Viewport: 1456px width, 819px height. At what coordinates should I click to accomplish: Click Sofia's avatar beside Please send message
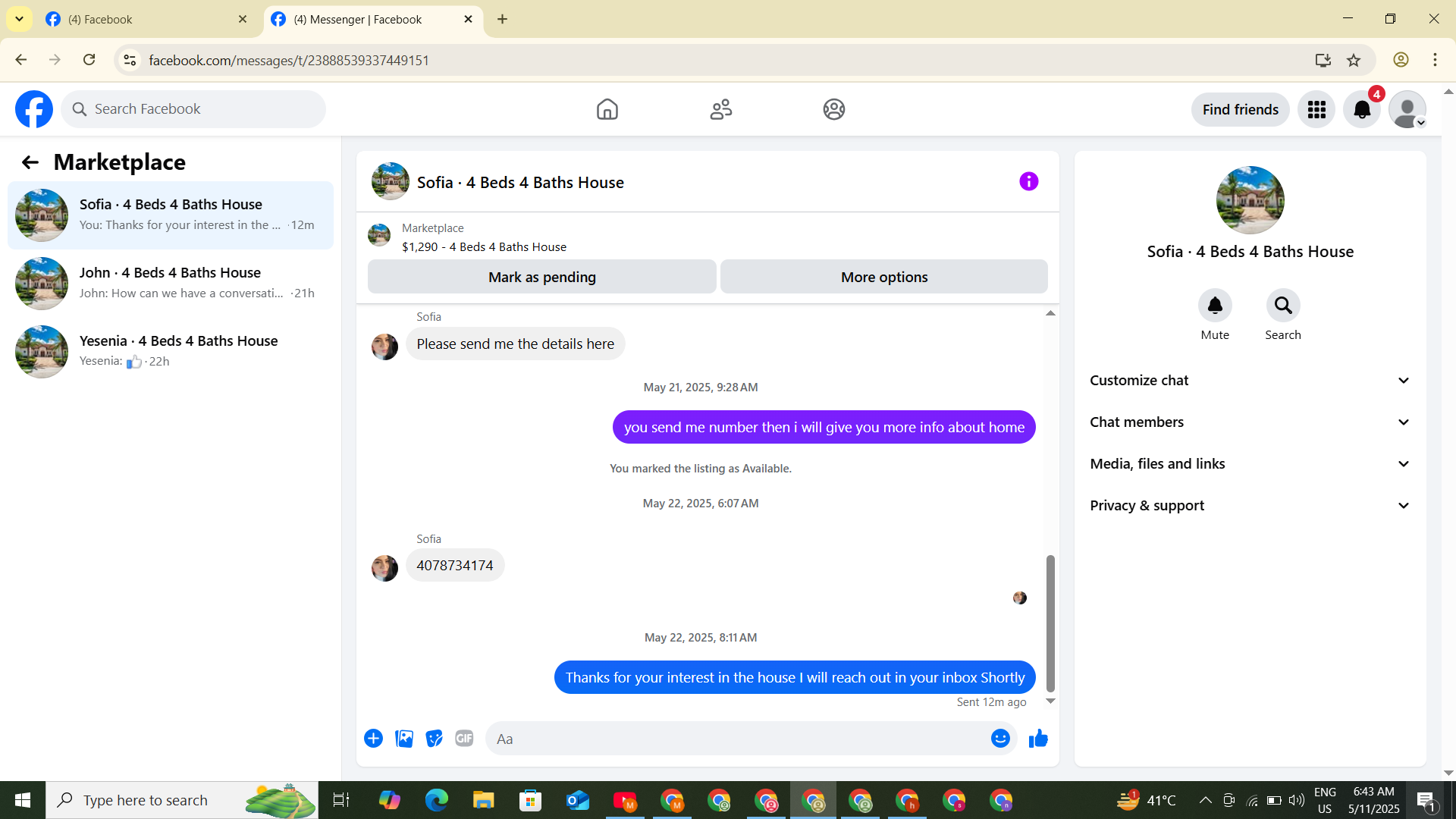[384, 347]
